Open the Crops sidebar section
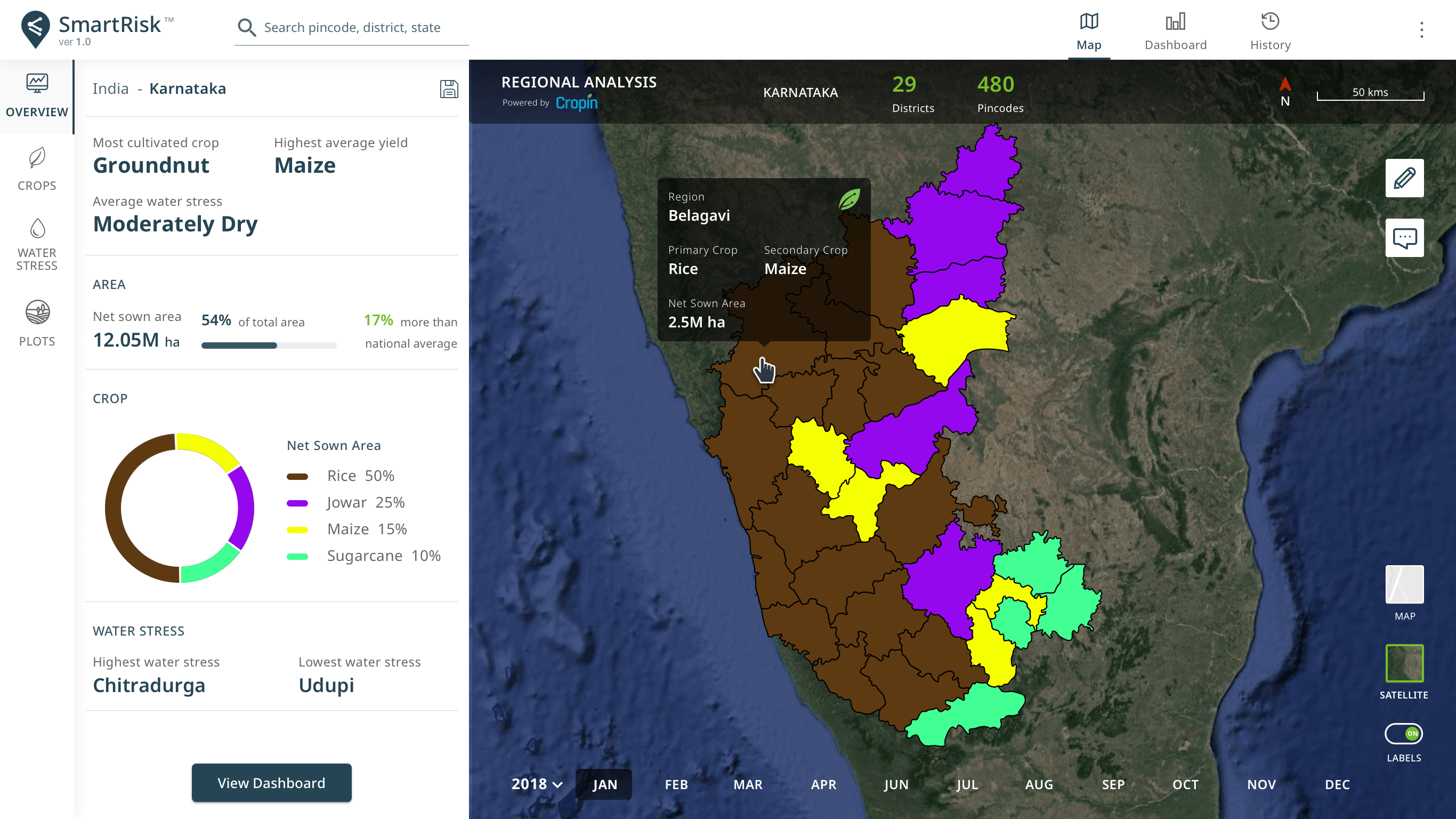The image size is (1456, 819). tap(37, 169)
